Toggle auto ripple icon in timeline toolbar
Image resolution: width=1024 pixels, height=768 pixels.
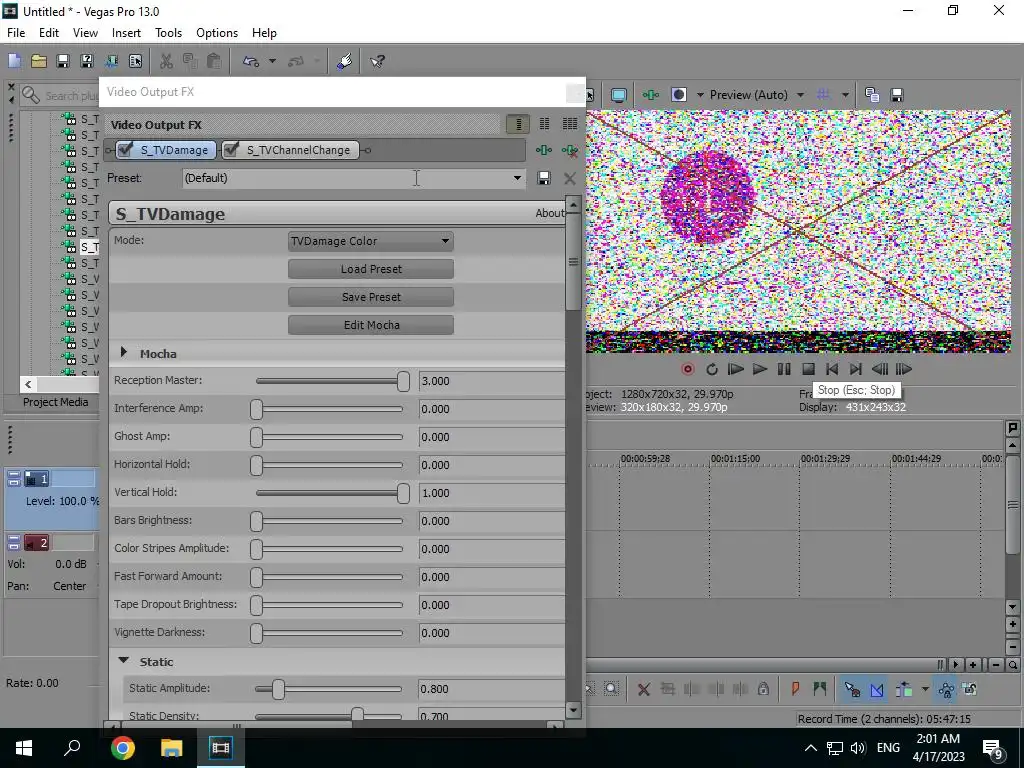tap(904, 689)
